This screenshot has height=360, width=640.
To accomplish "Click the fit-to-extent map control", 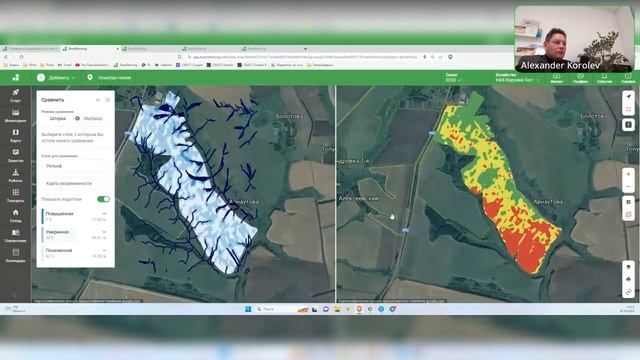I will tap(628, 109).
